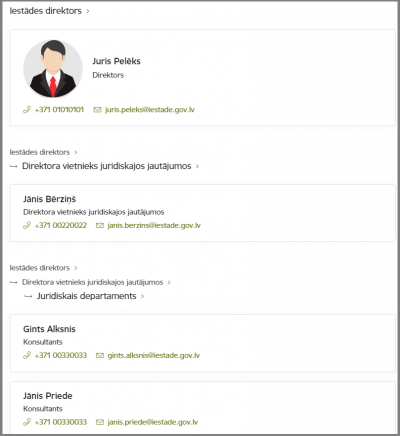Click top Iestādes direktors breadcrumb heading

pyautogui.click(x=46, y=11)
